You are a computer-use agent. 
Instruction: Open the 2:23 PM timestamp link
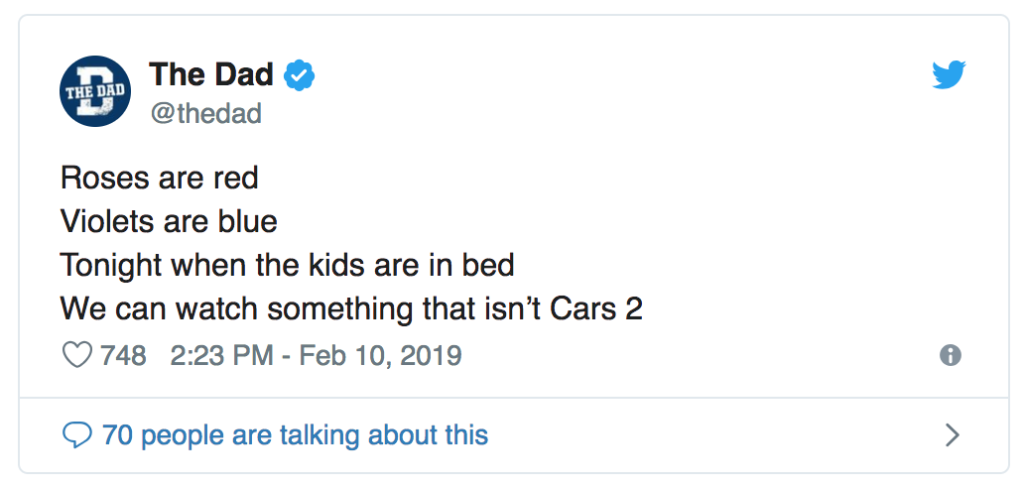click(221, 356)
